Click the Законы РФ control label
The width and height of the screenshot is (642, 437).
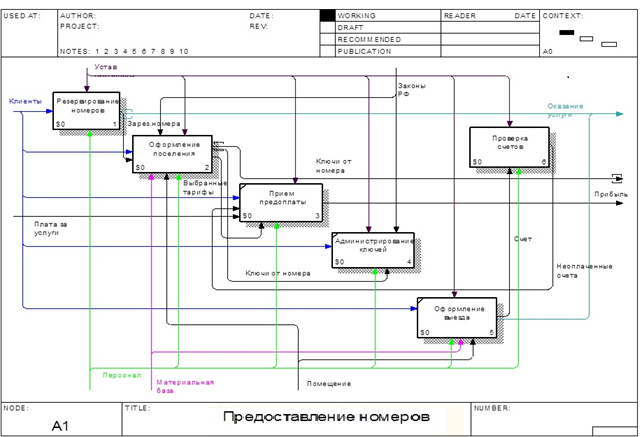[x=411, y=90]
